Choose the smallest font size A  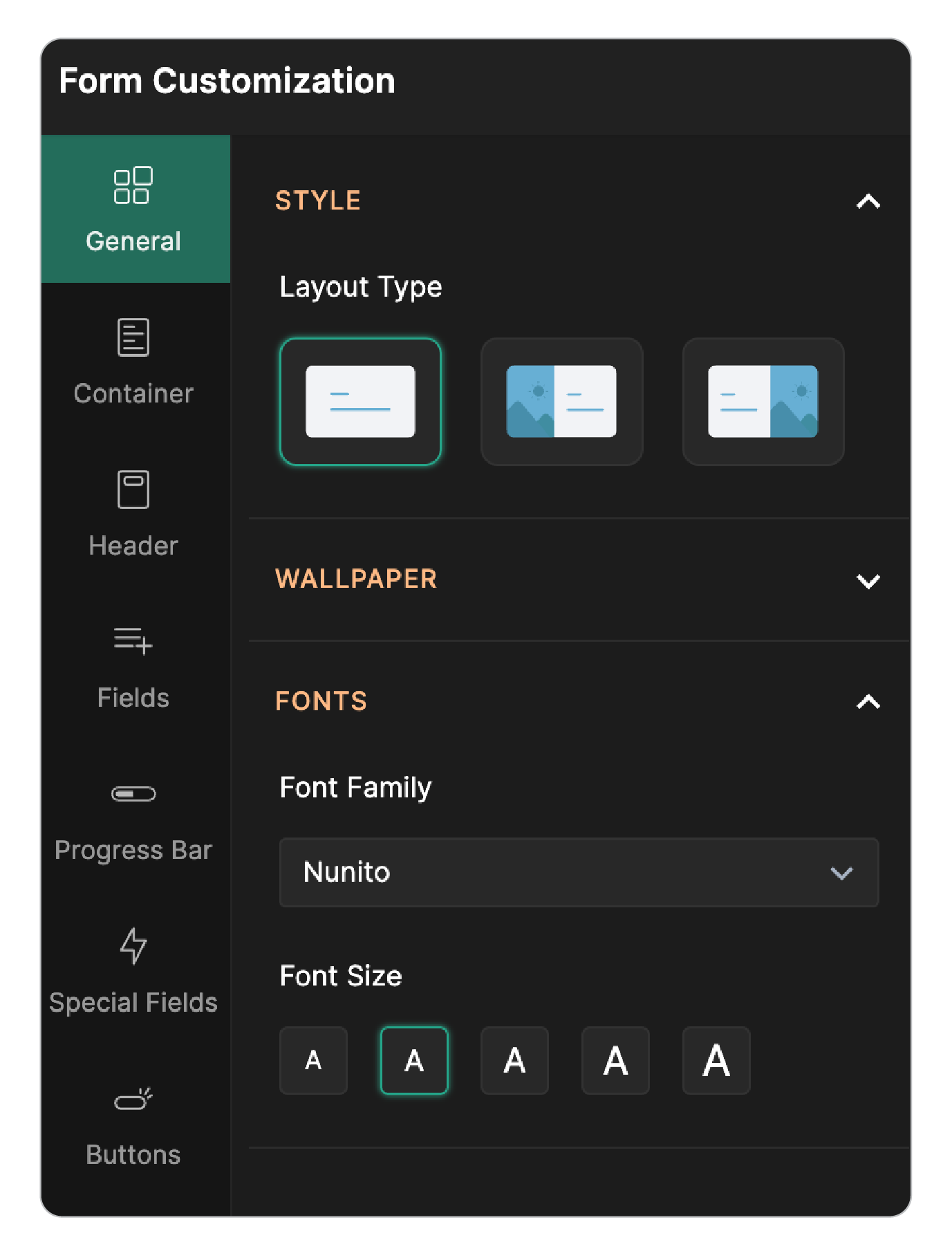coord(313,1060)
